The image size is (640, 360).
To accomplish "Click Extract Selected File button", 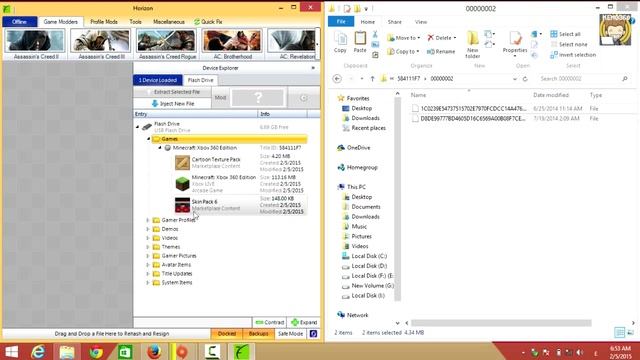I will click(173, 92).
